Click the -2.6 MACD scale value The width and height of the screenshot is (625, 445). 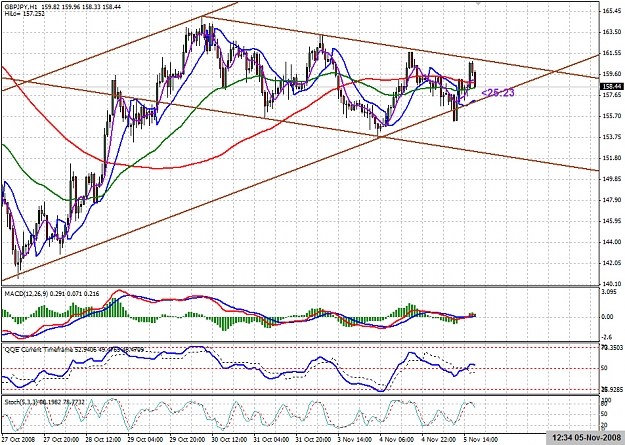[x=608, y=337]
